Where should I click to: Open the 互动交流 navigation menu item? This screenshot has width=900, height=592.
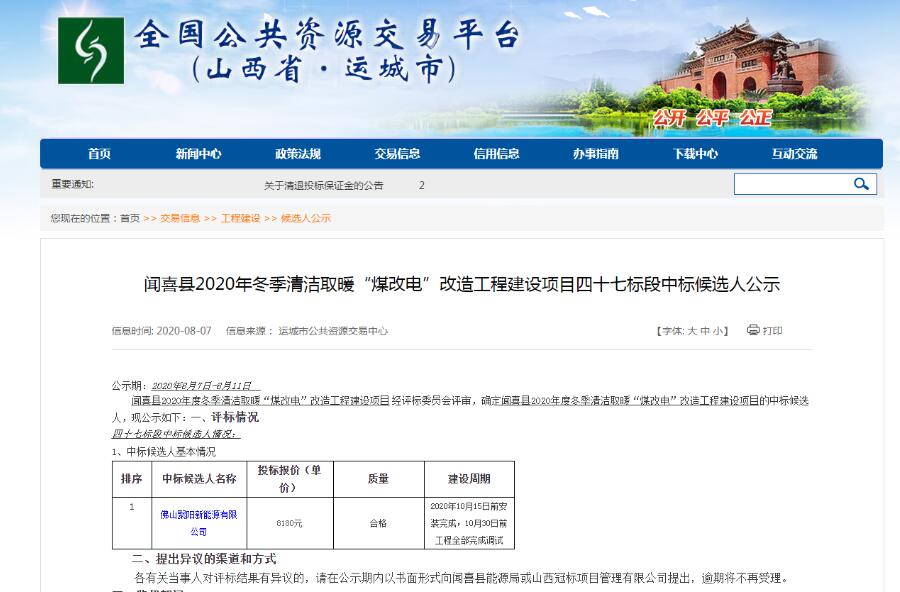(x=793, y=154)
